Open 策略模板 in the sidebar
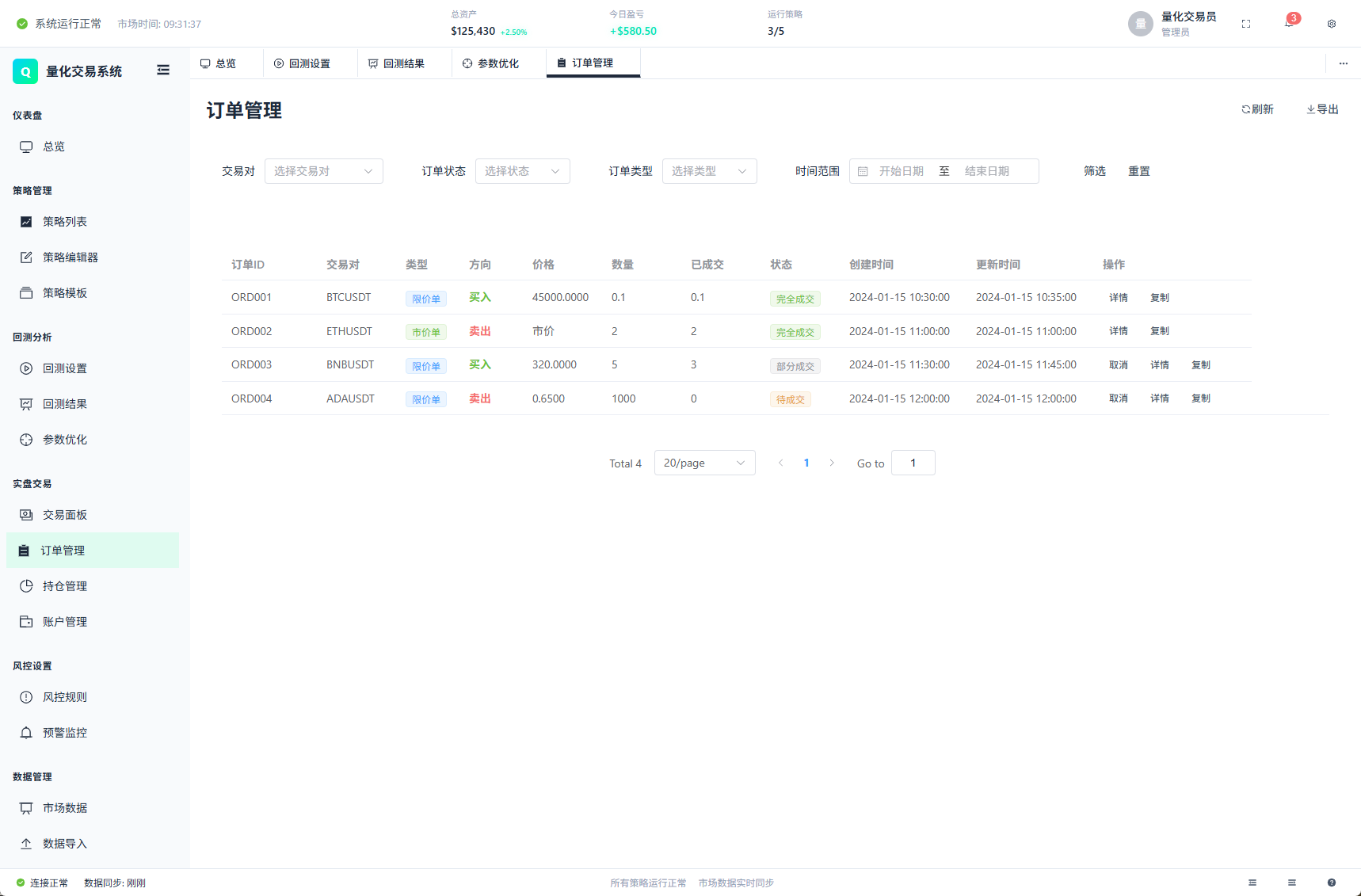This screenshot has width=1361, height=896. 93,293
